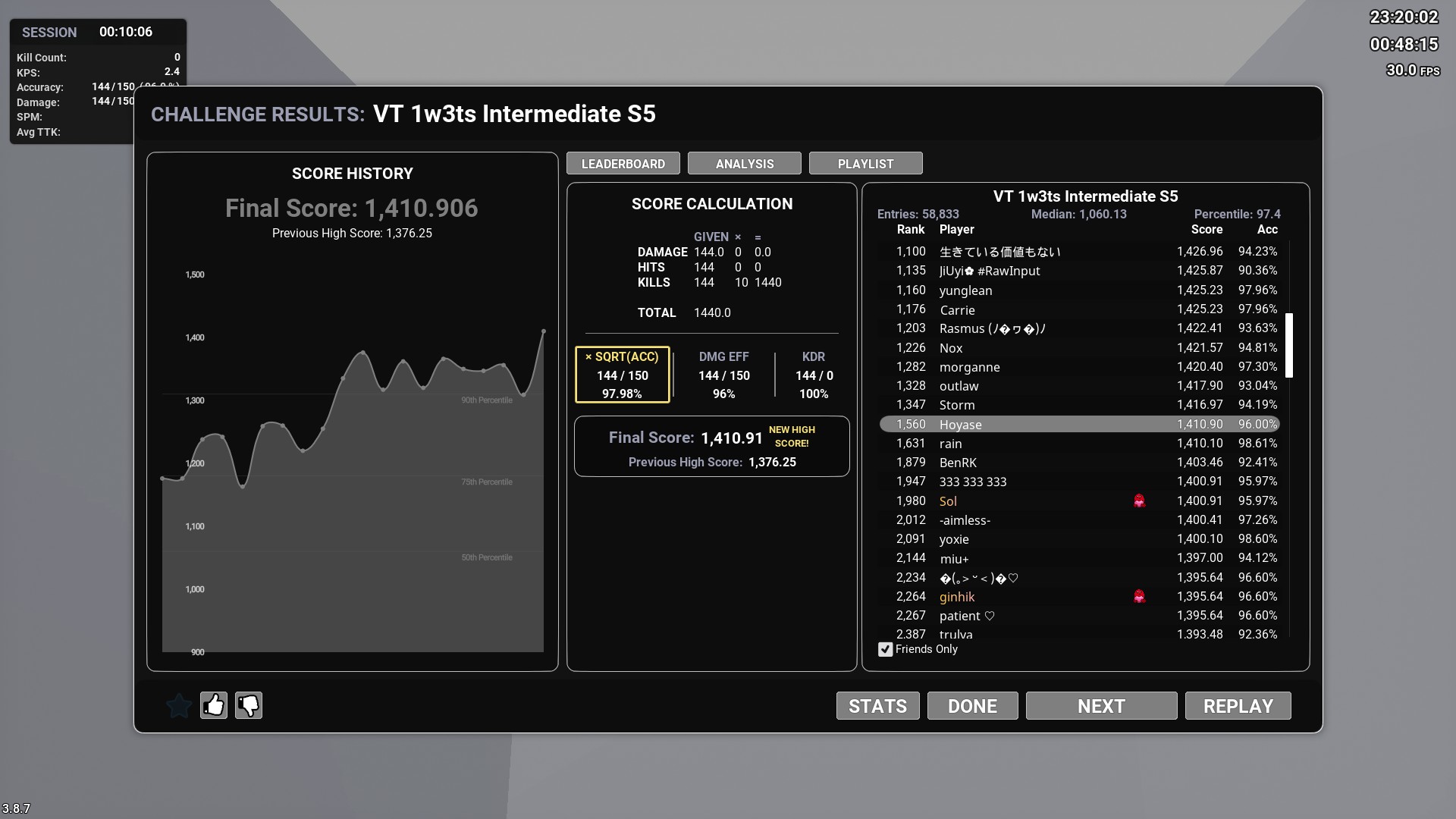Select the highlighted Hoyase leaderboard row
The width and height of the screenshot is (1456, 819).
click(x=1078, y=425)
